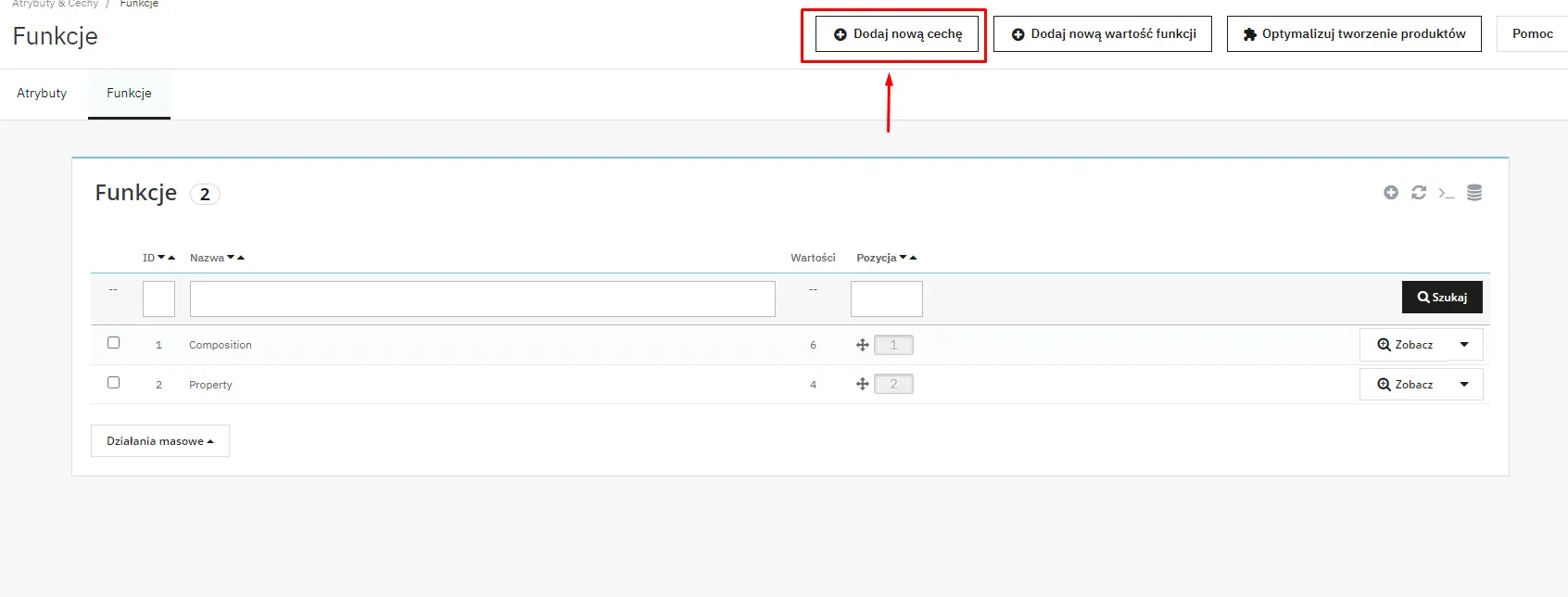
Task: Expand dropdown arrow next to Composition Zobacz
Action: [1464, 345]
